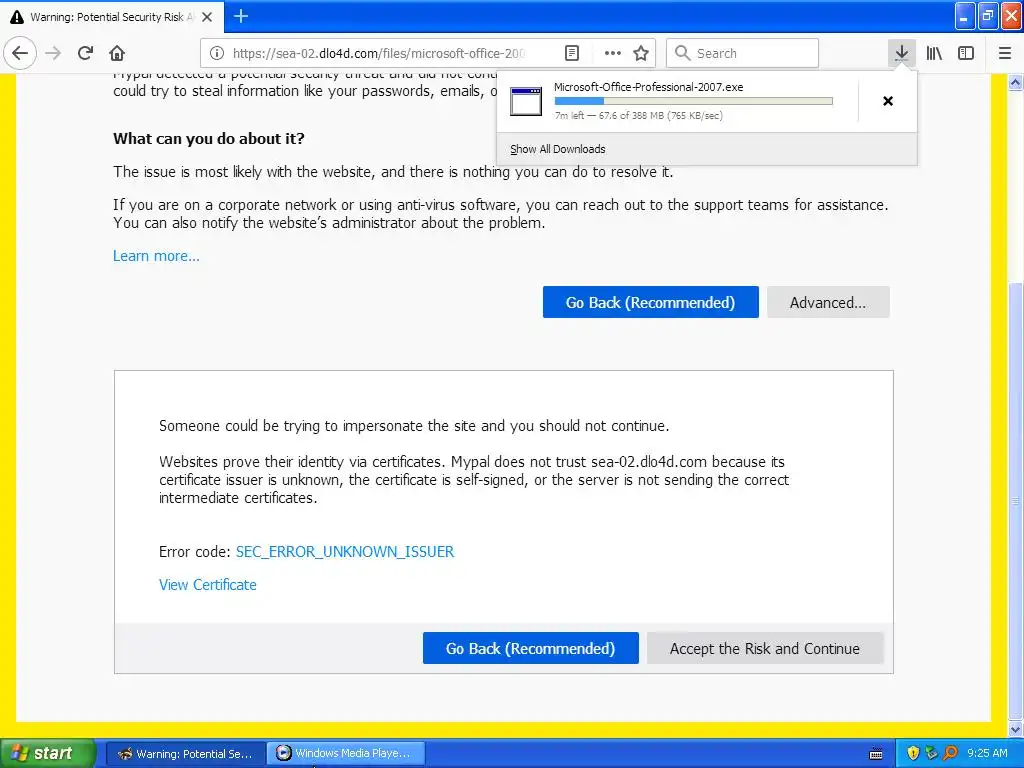Click lower Go Back (Recommended) button

click(530, 648)
